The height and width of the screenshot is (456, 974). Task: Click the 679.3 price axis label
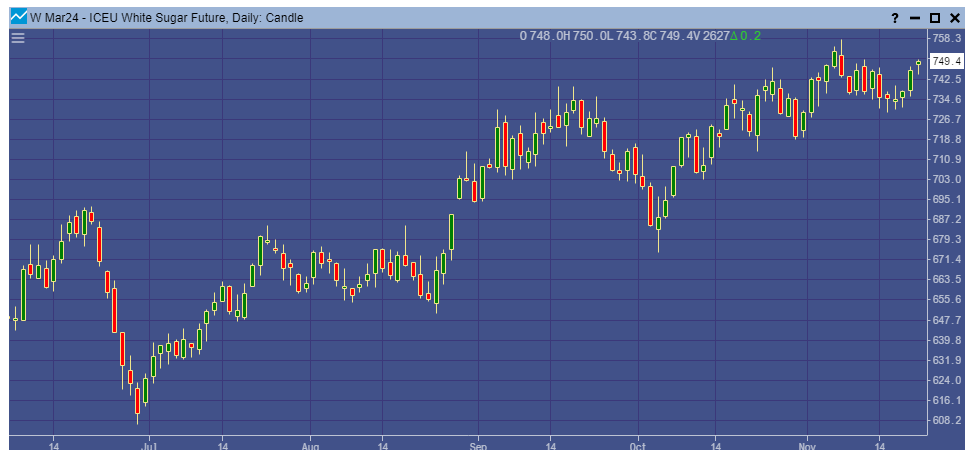click(x=946, y=239)
